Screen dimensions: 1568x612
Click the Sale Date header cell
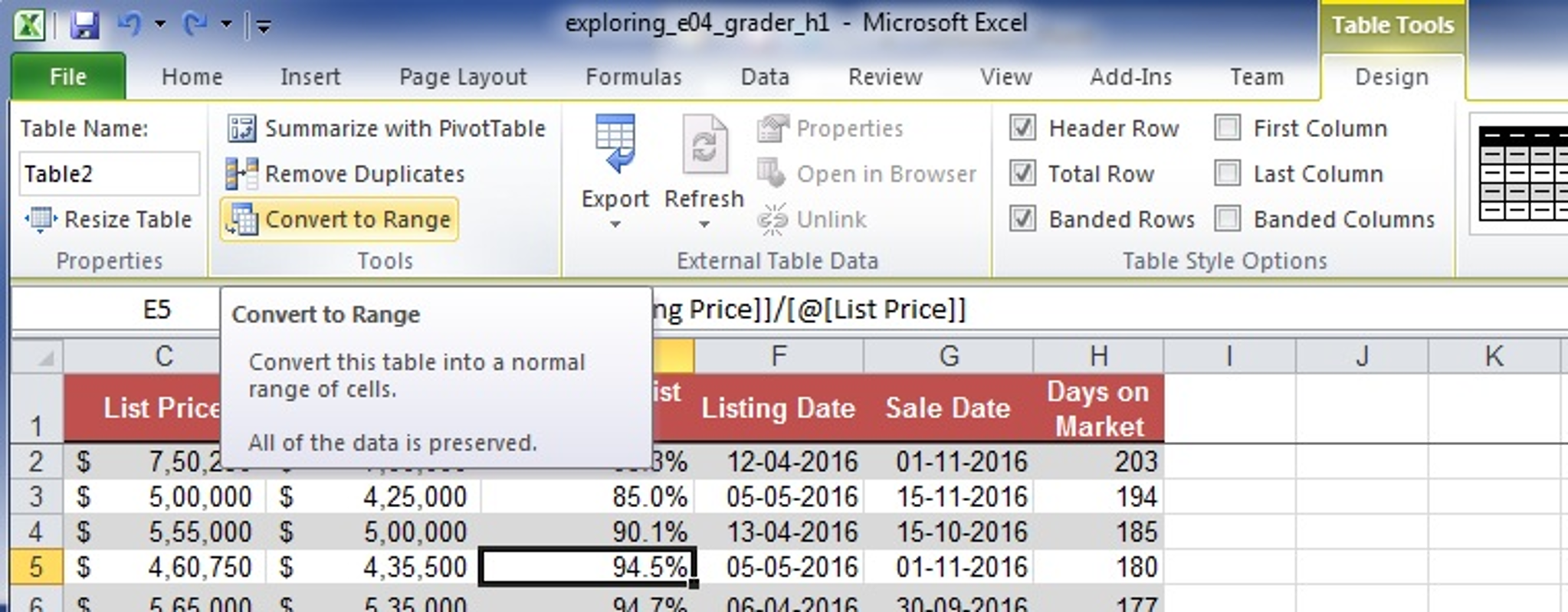point(949,408)
